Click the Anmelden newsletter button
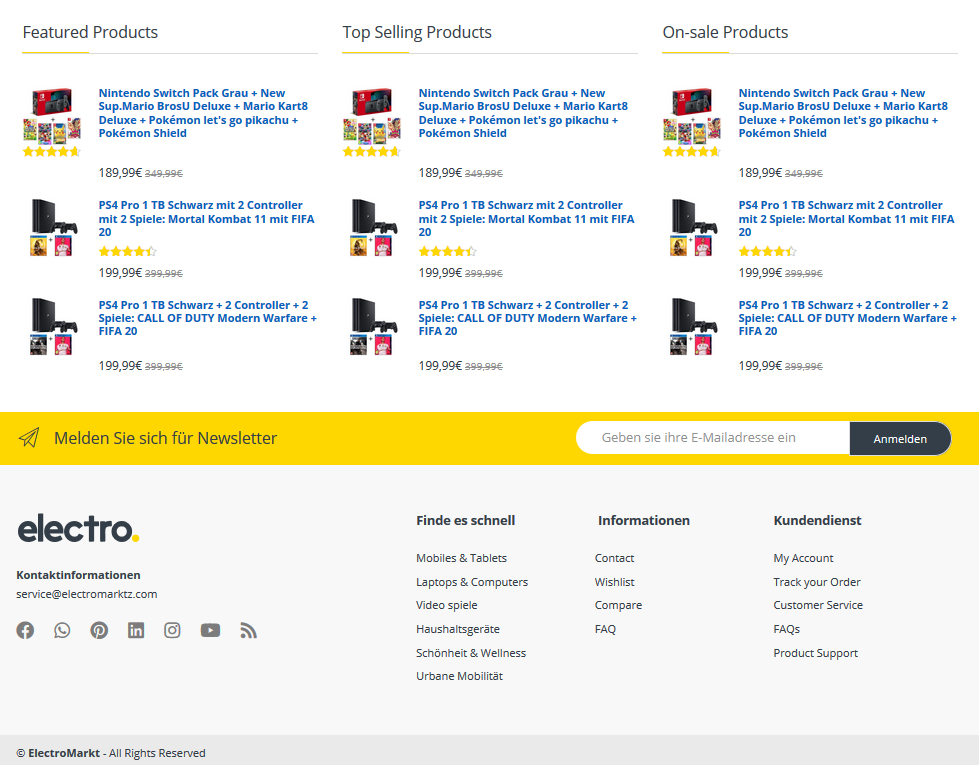The image size is (979, 765). [x=900, y=438]
